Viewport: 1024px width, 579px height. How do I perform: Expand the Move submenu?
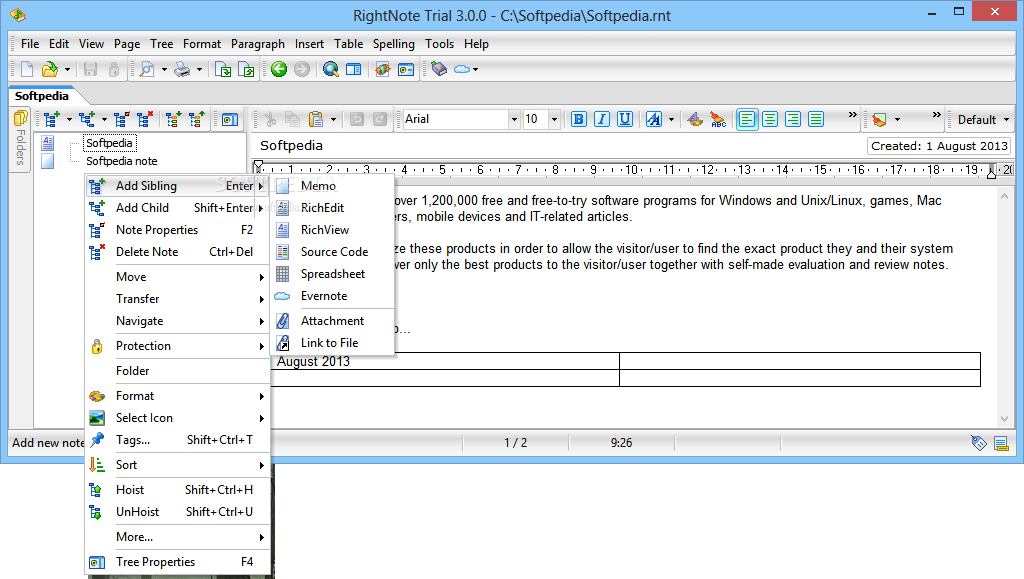click(178, 277)
